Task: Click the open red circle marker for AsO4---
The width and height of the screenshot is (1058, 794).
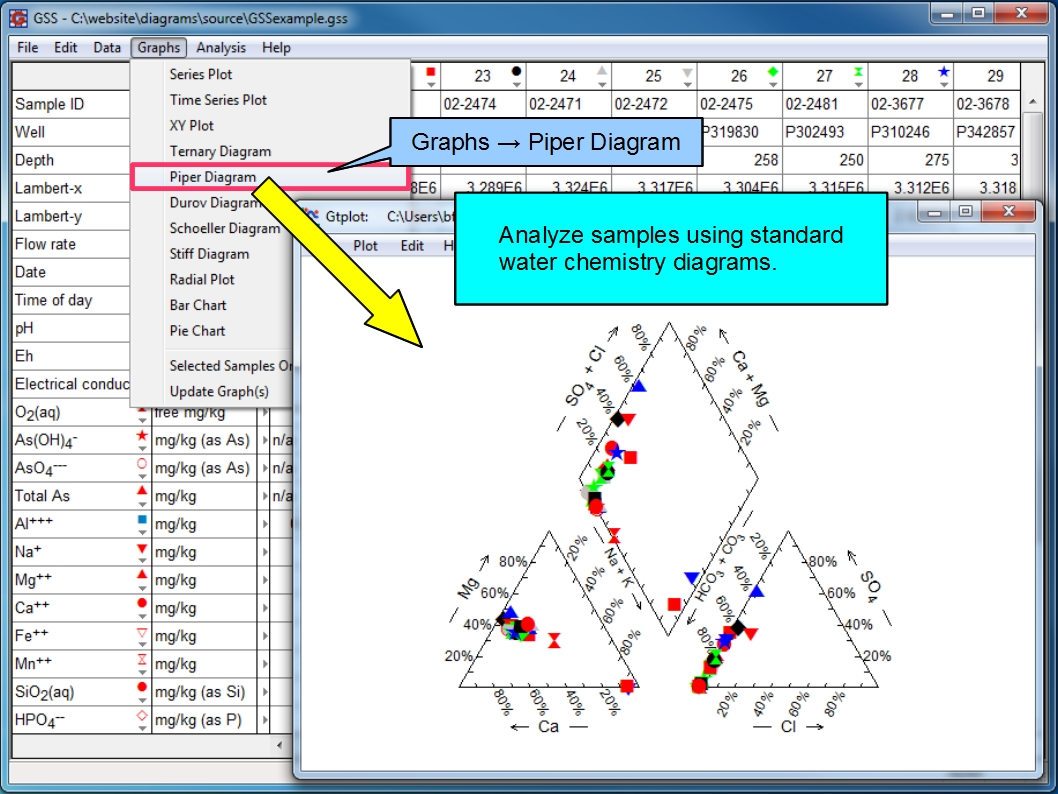Action: 142,463
